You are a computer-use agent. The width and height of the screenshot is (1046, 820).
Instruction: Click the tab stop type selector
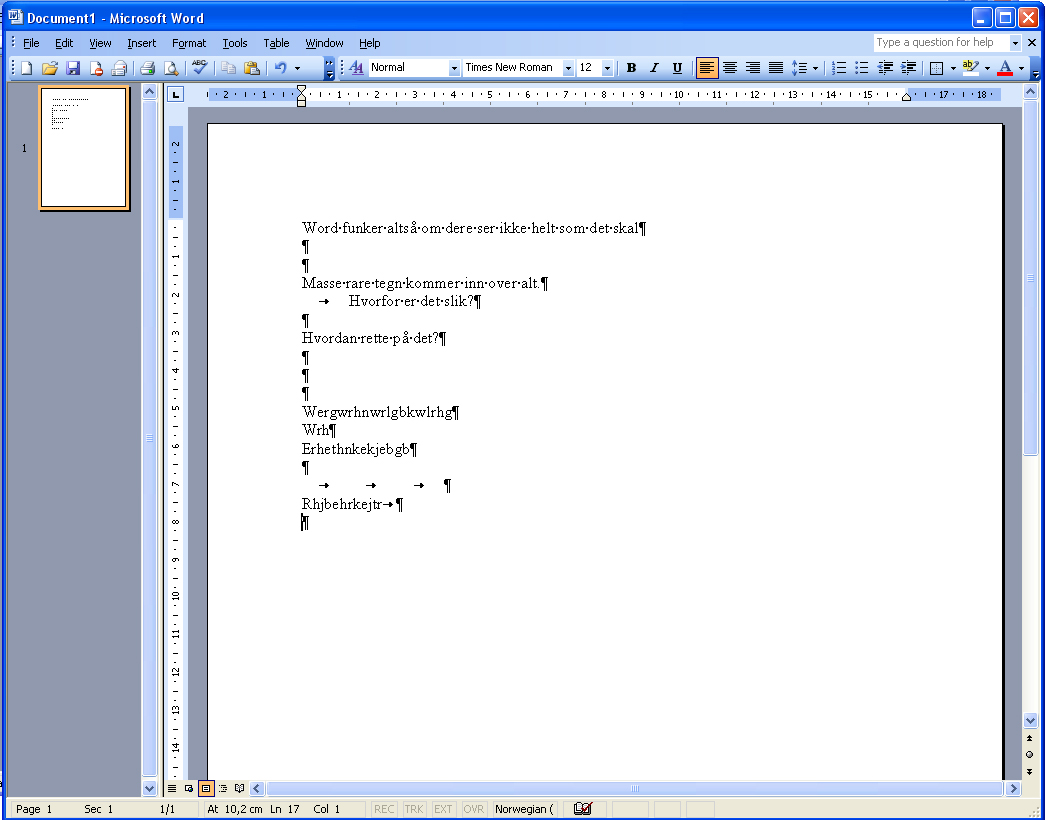[175, 95]
